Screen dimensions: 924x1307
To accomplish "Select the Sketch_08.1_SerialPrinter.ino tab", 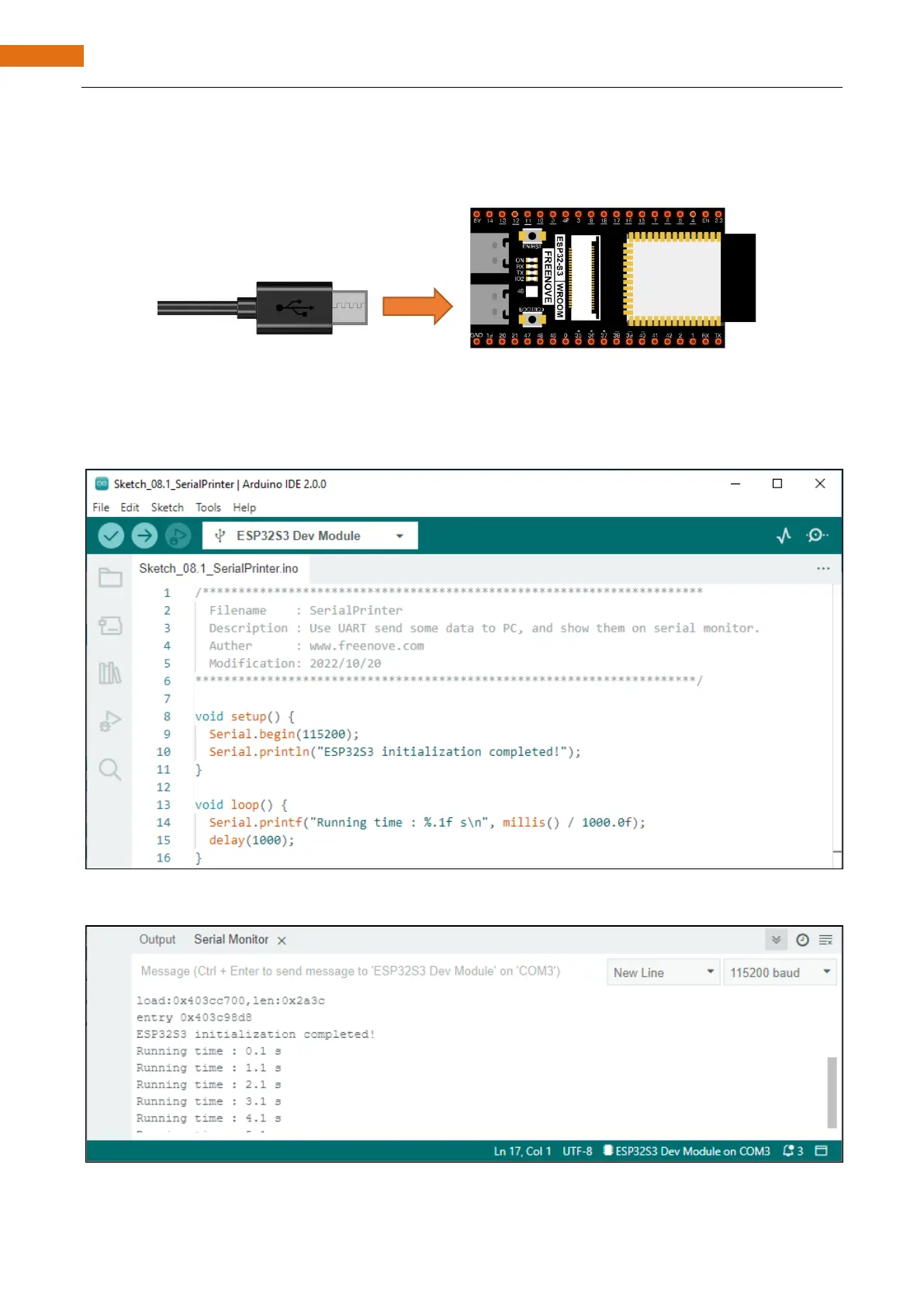I will (219, 568).
